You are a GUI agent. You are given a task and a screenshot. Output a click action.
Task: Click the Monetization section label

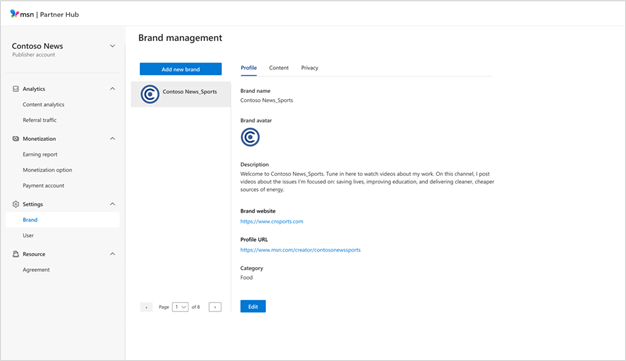[x=39, y=139]
